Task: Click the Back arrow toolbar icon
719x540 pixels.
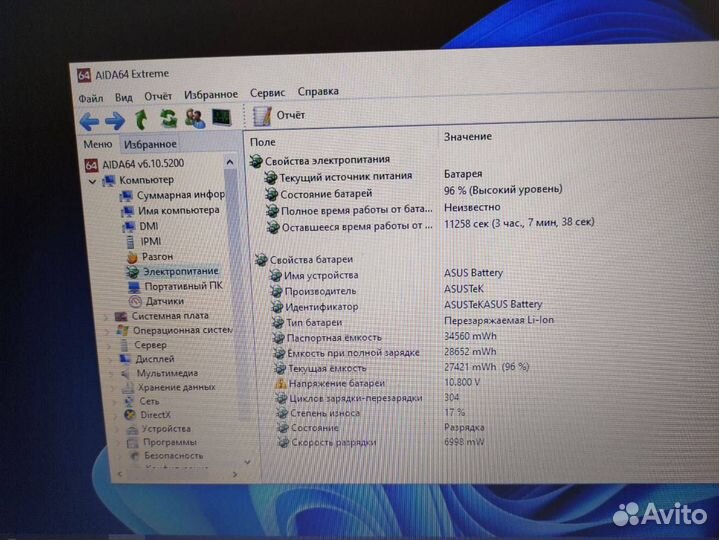Action: point(89,121)
